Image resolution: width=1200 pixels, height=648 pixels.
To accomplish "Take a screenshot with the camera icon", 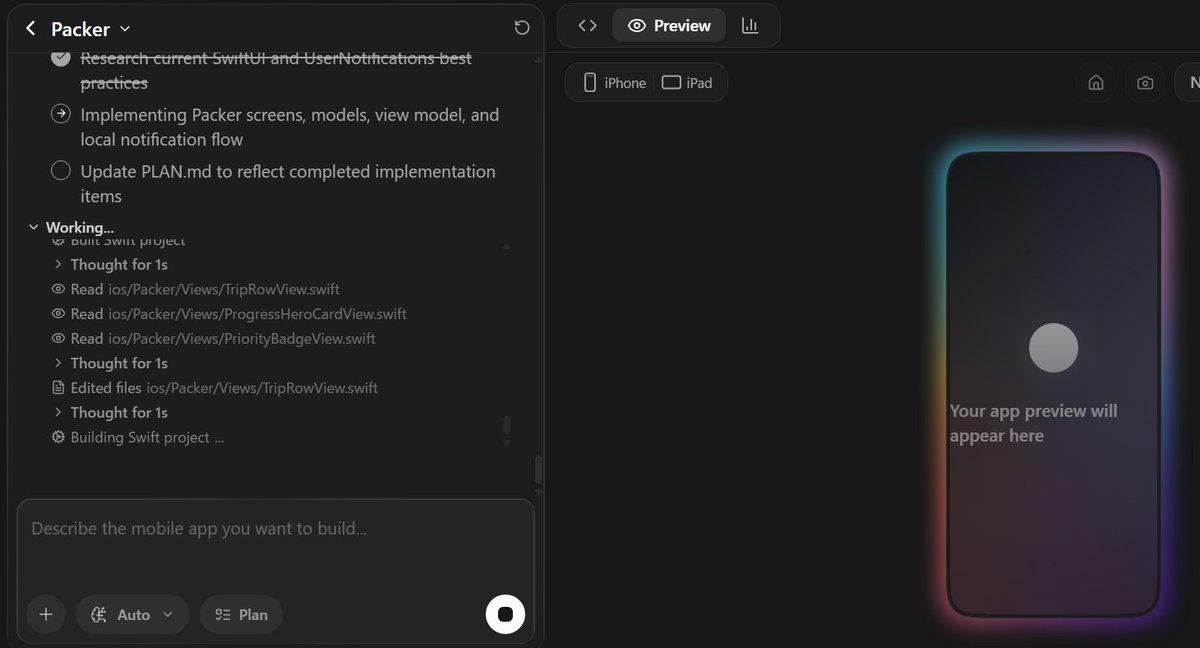I will 1145,83.
